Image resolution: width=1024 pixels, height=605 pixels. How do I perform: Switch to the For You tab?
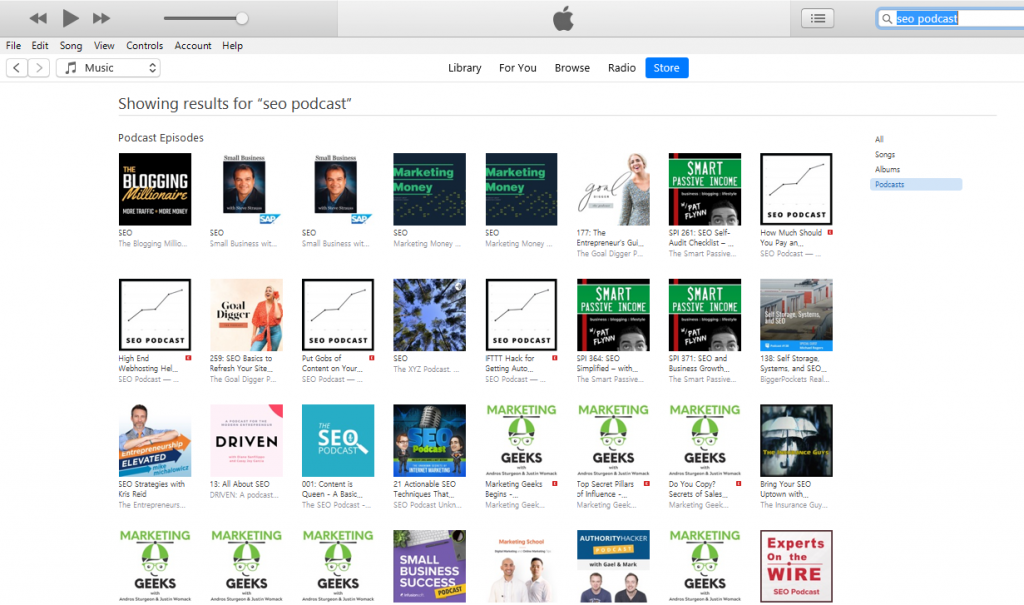pyautogui.click(x=517, y=68)
